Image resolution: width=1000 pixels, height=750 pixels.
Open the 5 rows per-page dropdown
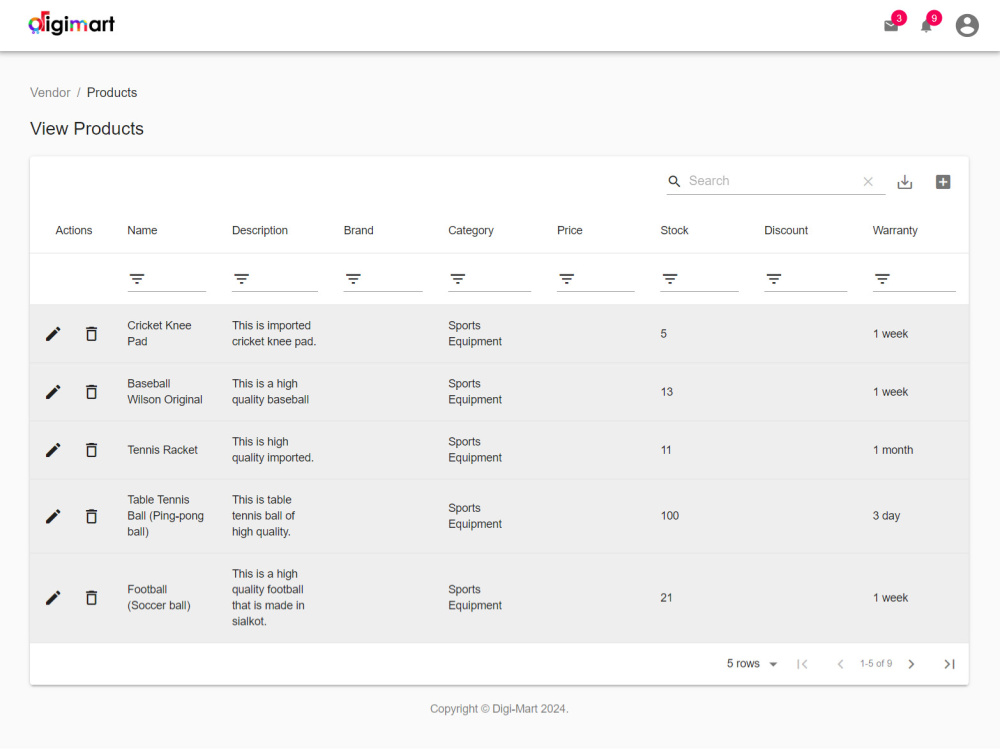752,664
